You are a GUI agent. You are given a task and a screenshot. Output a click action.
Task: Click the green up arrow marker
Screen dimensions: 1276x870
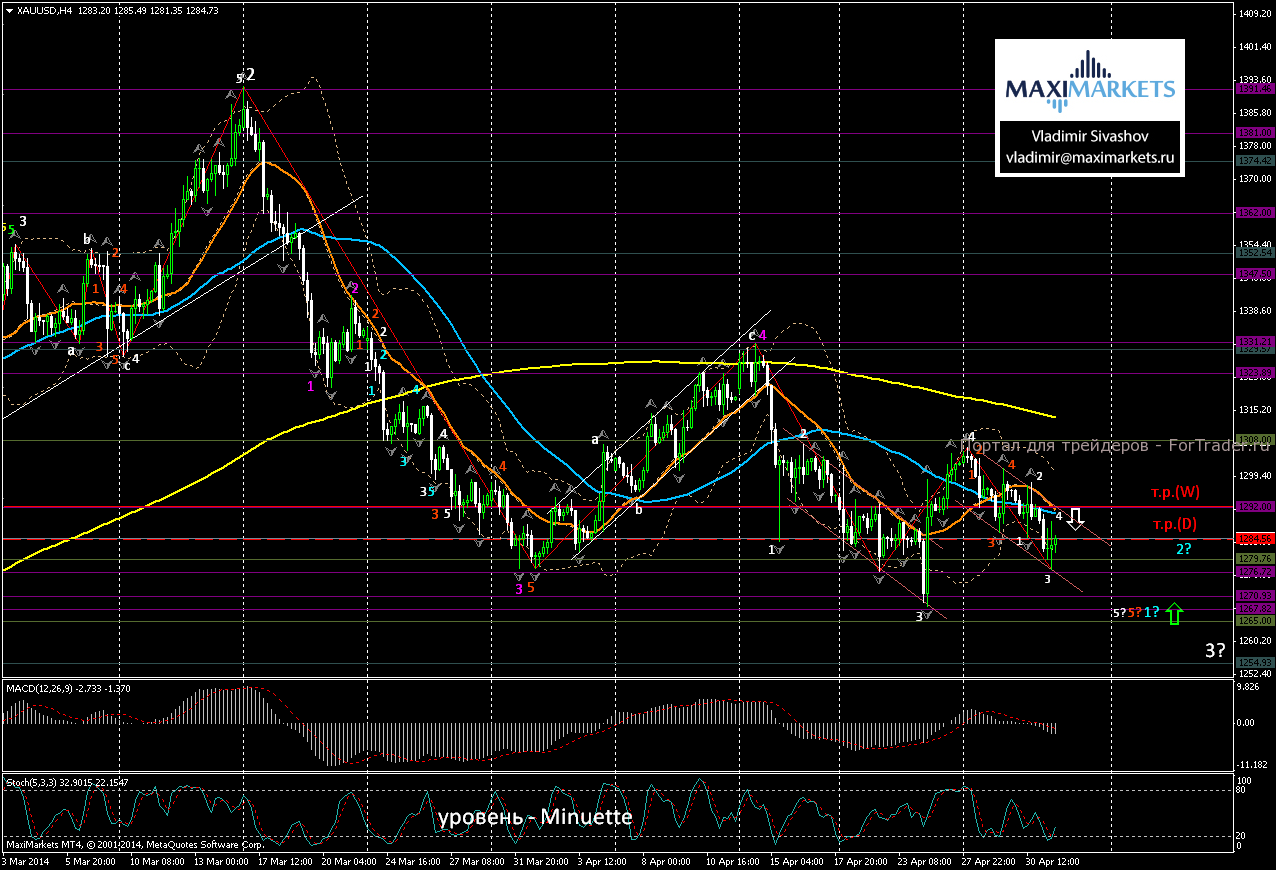1174,613
